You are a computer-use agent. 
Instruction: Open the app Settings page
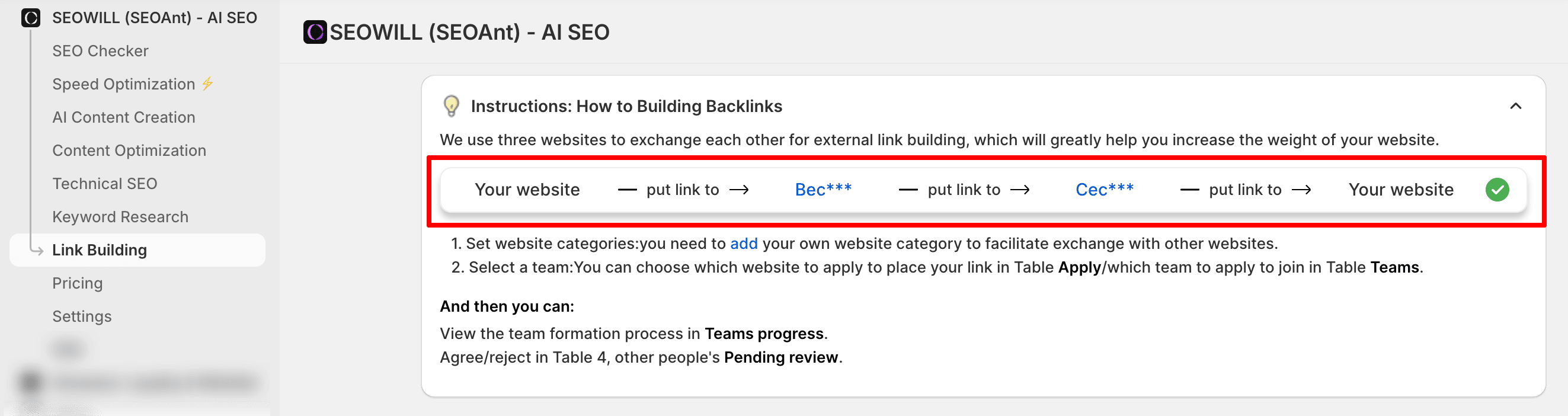[x=82, y=316]
